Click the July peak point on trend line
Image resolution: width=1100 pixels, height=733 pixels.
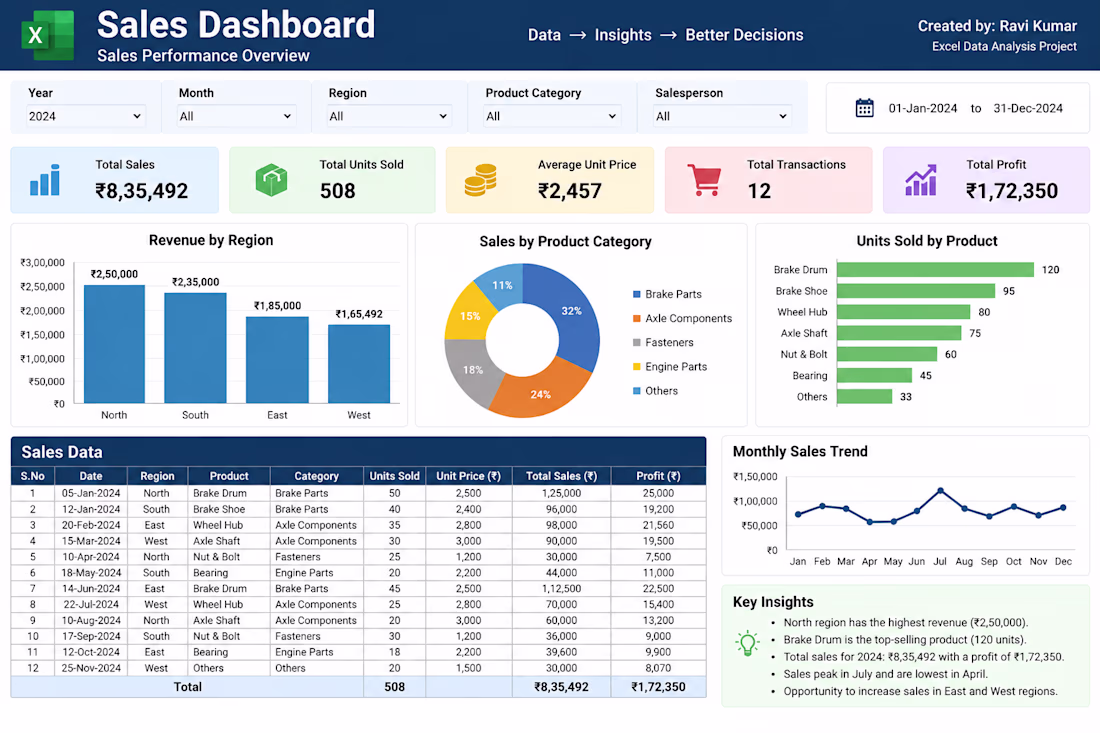tap(940, 490)
